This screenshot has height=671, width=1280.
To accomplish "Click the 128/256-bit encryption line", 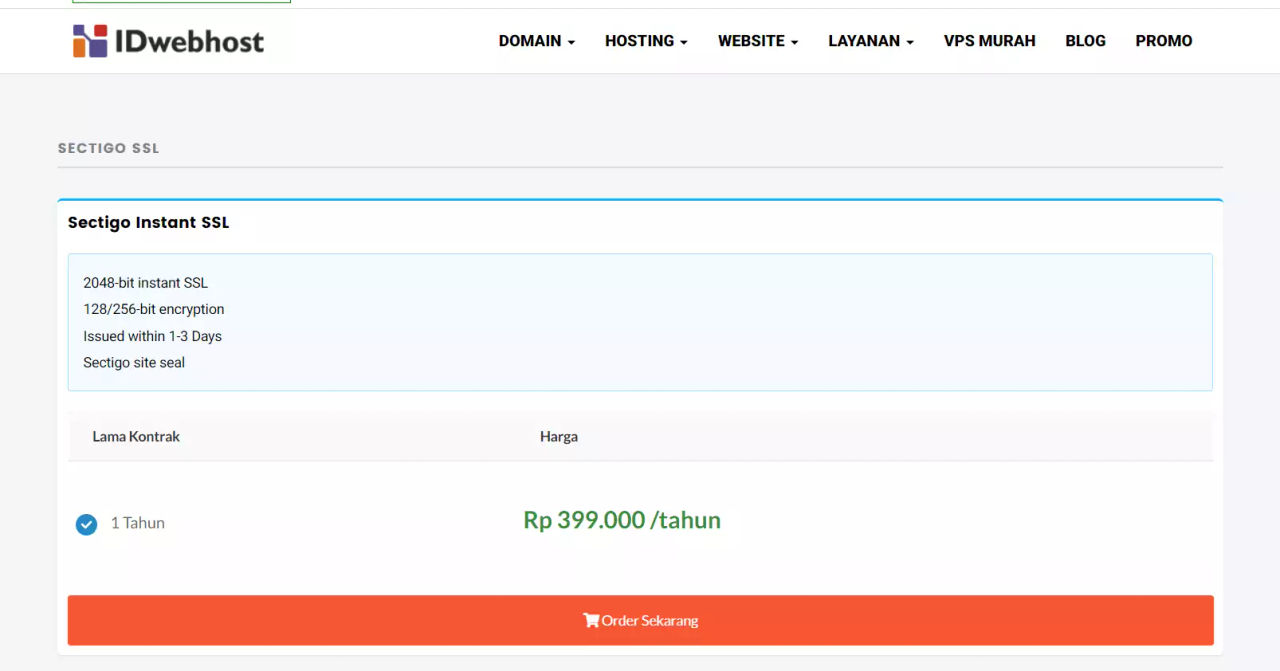I will 154,309.
